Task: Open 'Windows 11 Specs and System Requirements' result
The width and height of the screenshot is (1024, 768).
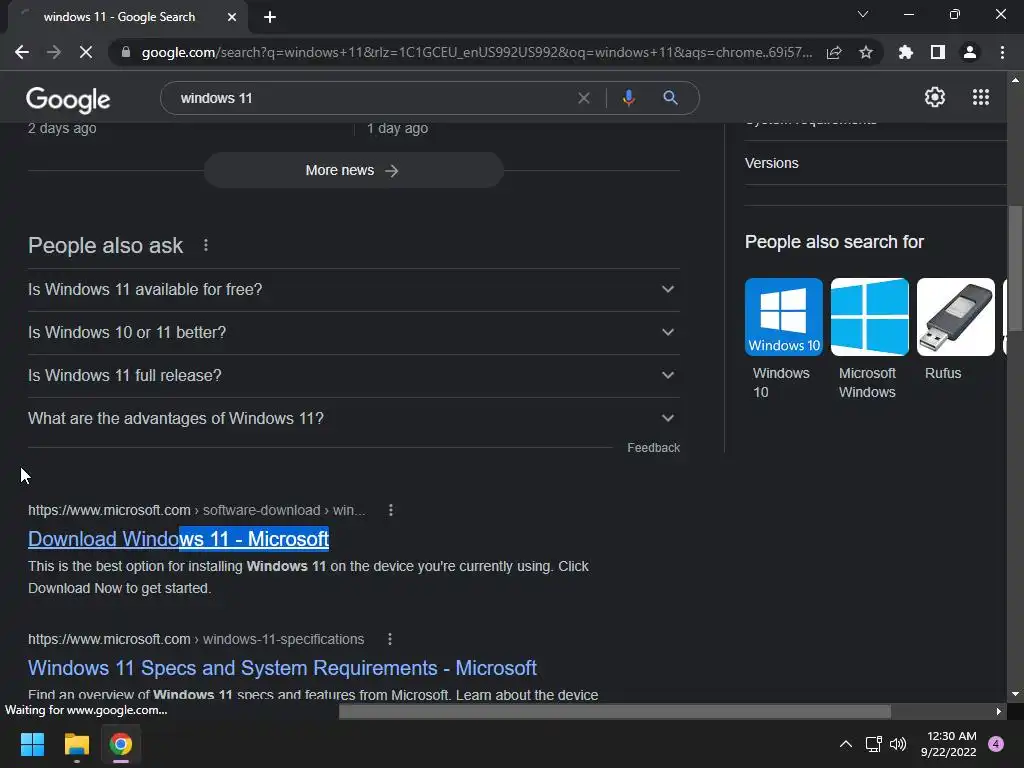Action: coord(282,668)
